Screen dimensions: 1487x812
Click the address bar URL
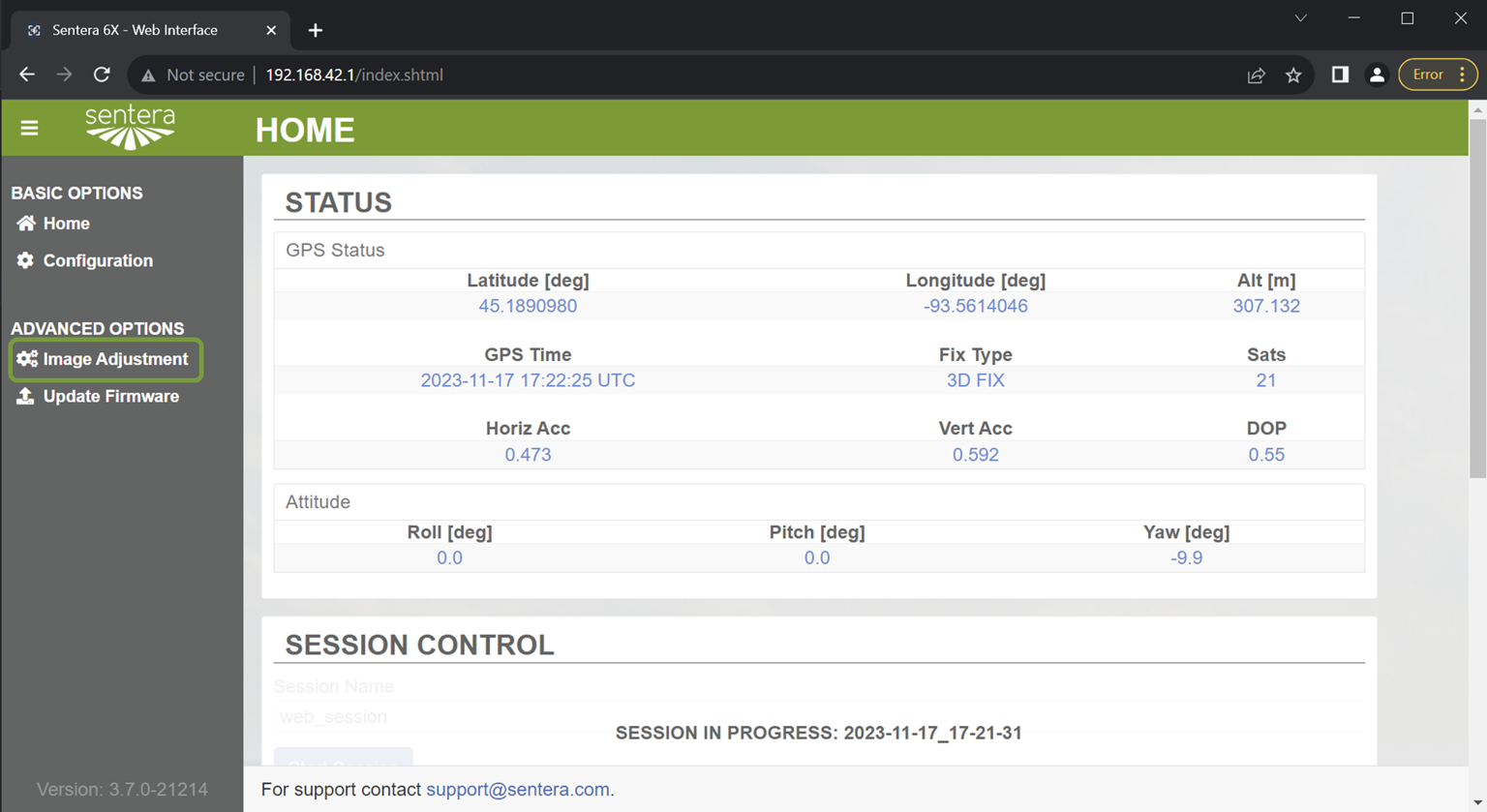(x=354, y=75)
